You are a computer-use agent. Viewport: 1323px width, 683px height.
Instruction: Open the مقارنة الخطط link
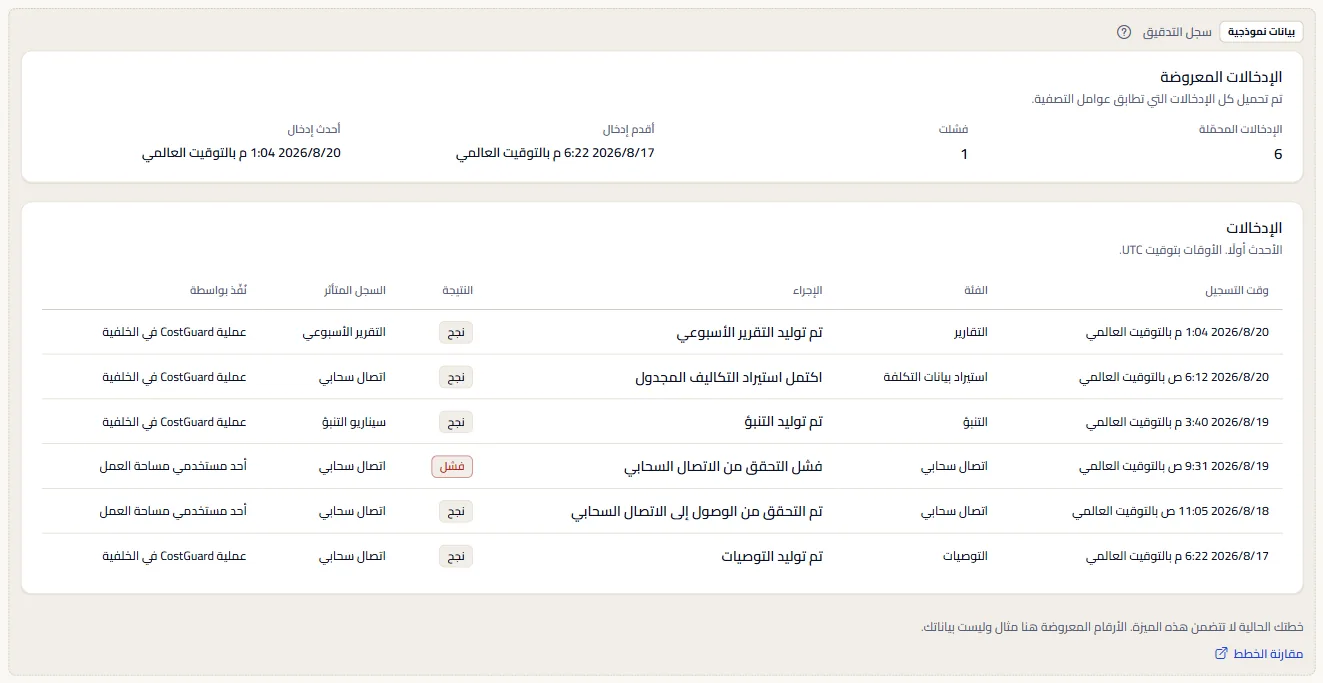pos(1259,654)
